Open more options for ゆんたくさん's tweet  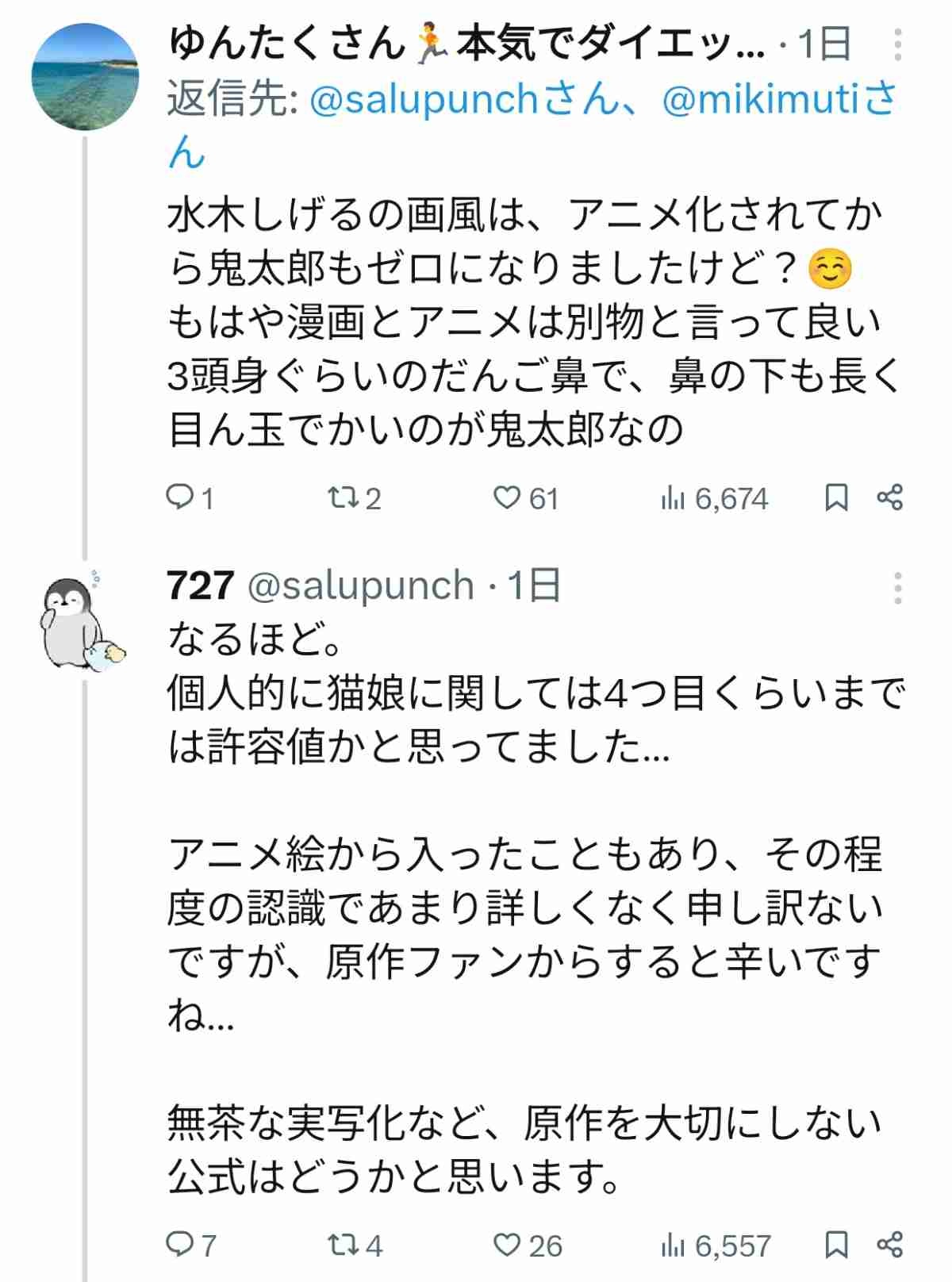(897, 46)
